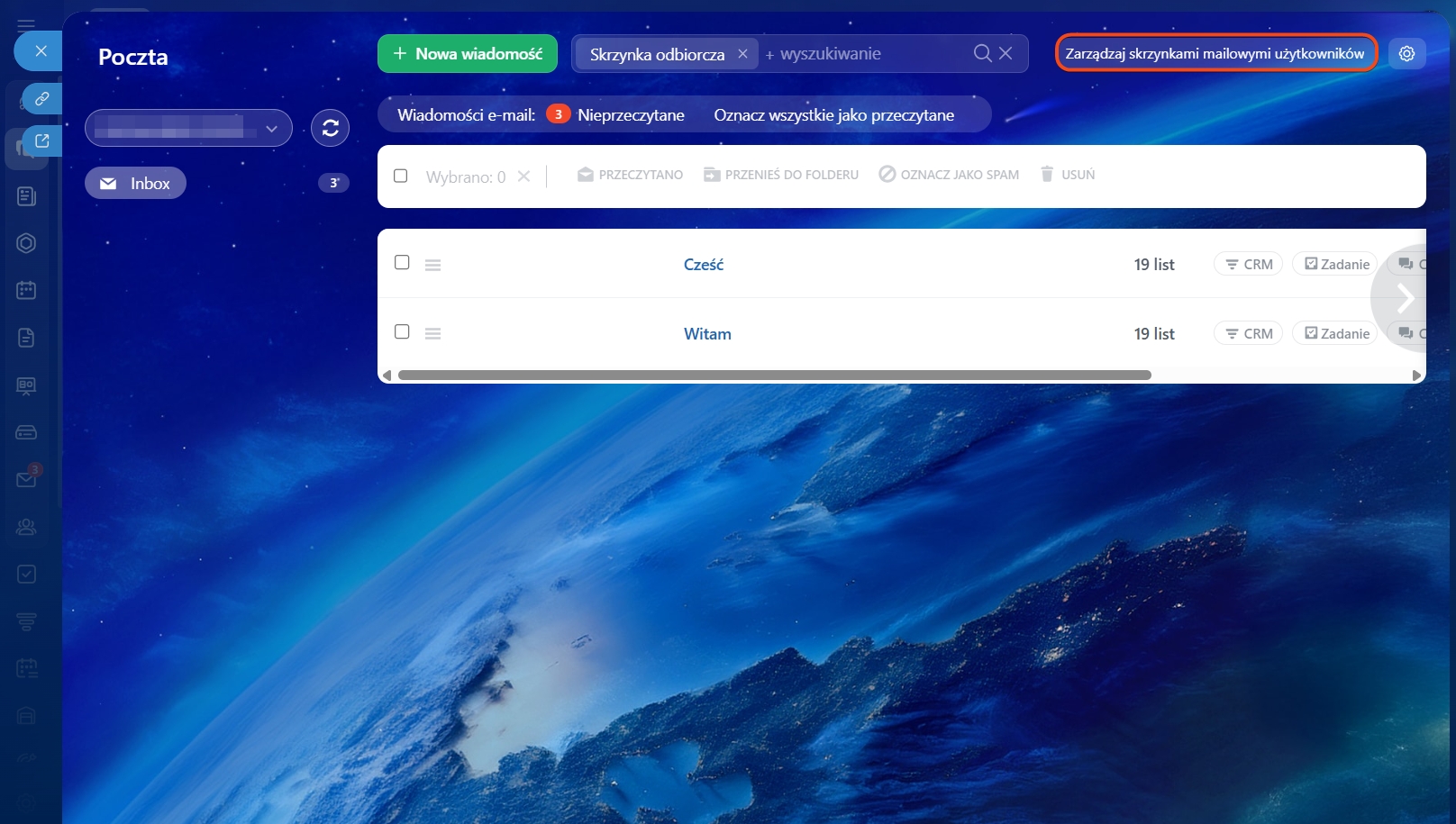Open the Cześć message
Viewport: 1456px width, 824px height.
point(704,264)
